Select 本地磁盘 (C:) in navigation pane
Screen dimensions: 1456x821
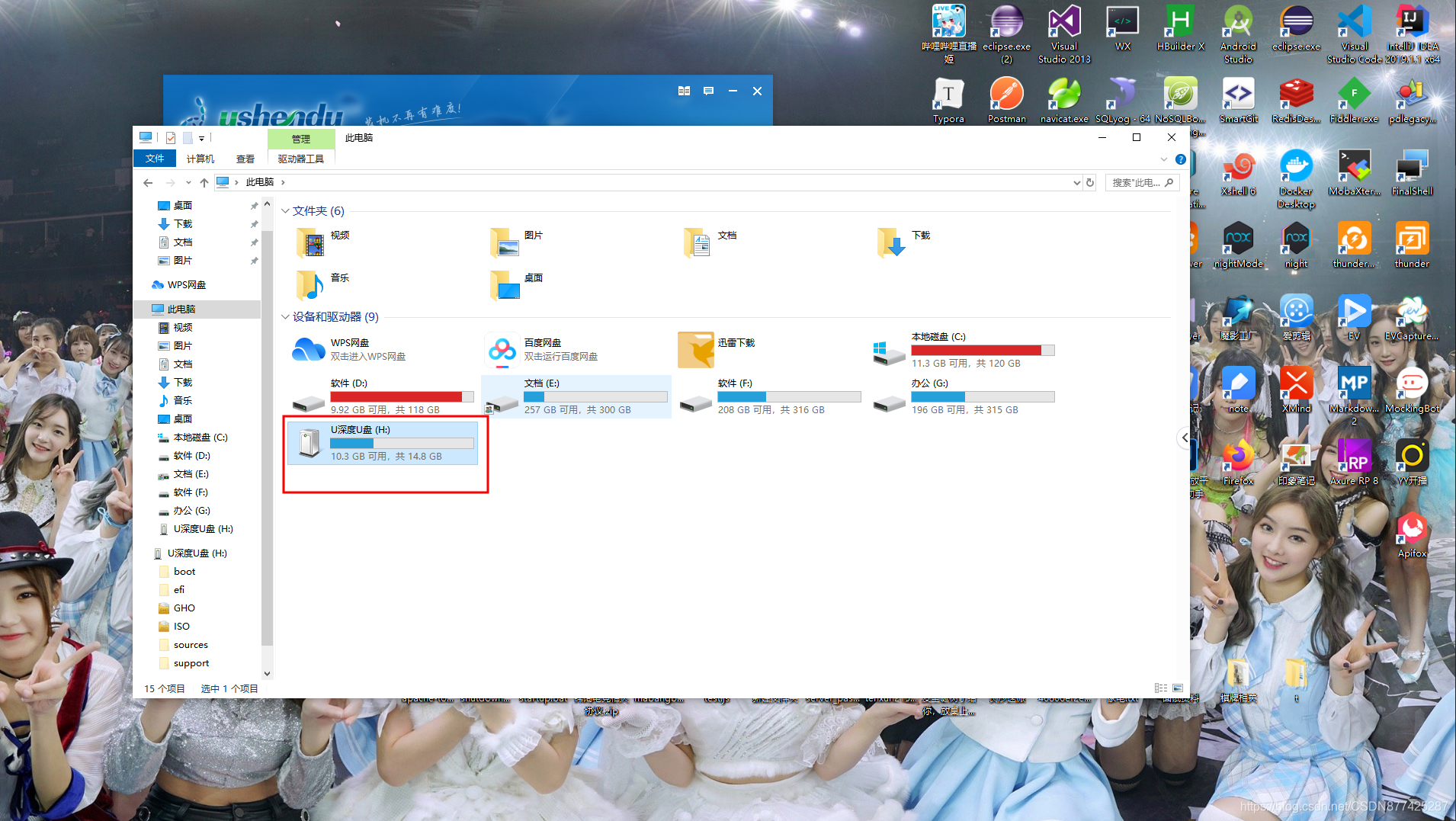(200, 437)
